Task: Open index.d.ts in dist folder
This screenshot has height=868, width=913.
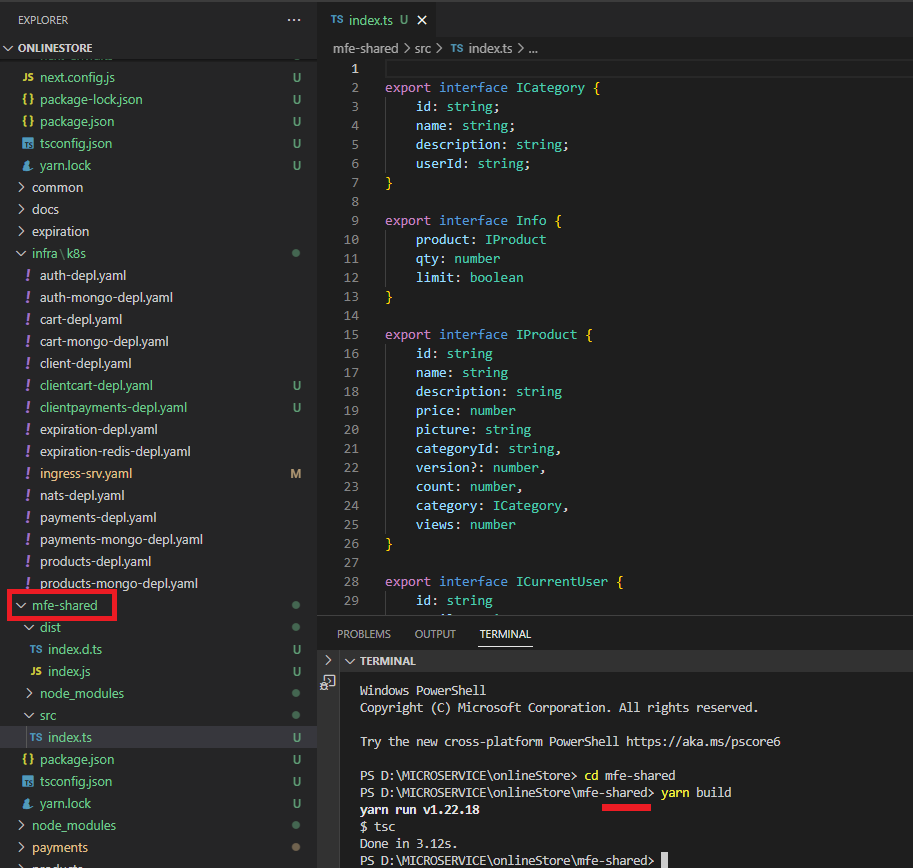Action: coord(75,649)
